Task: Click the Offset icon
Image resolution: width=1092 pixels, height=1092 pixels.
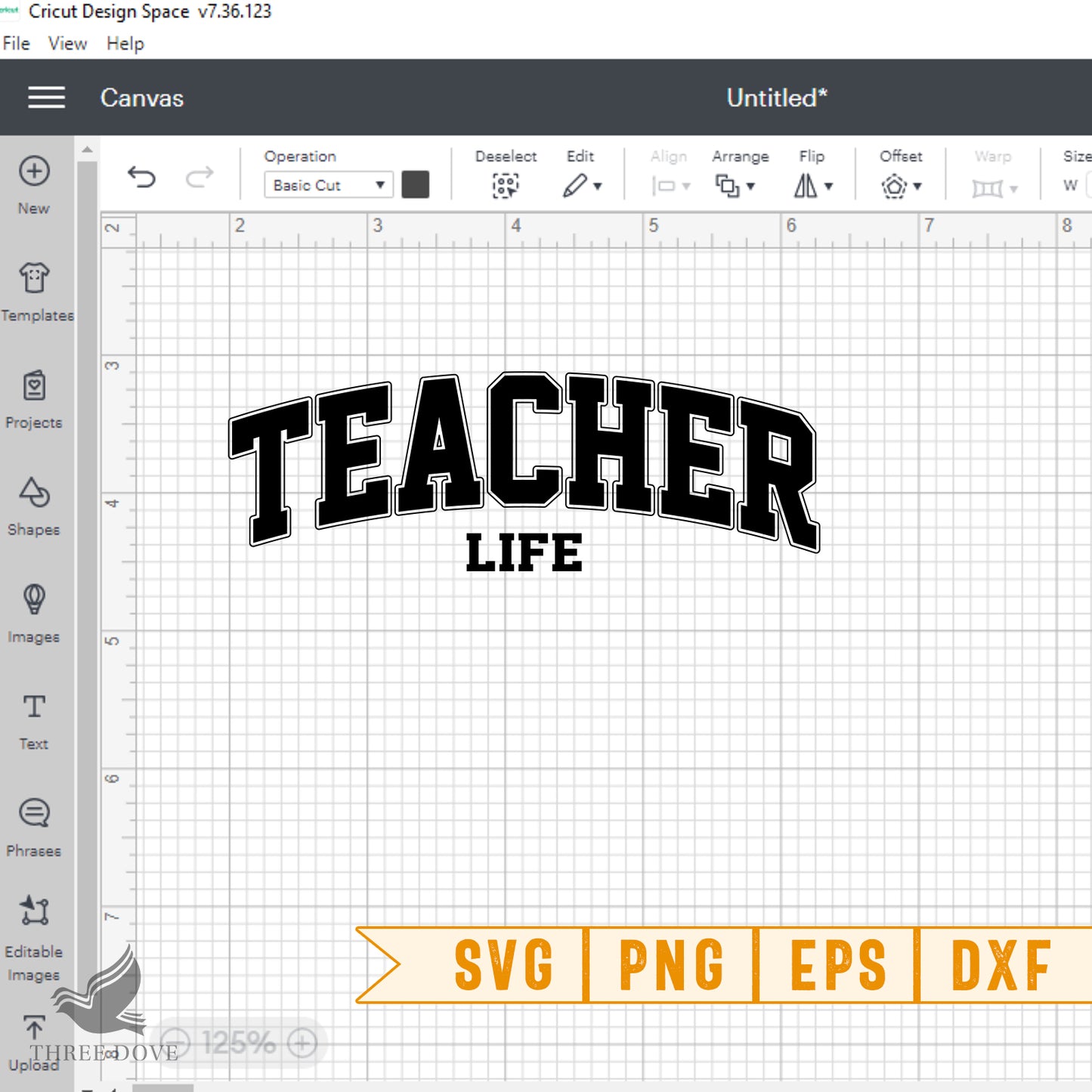Action: (894, 186)
